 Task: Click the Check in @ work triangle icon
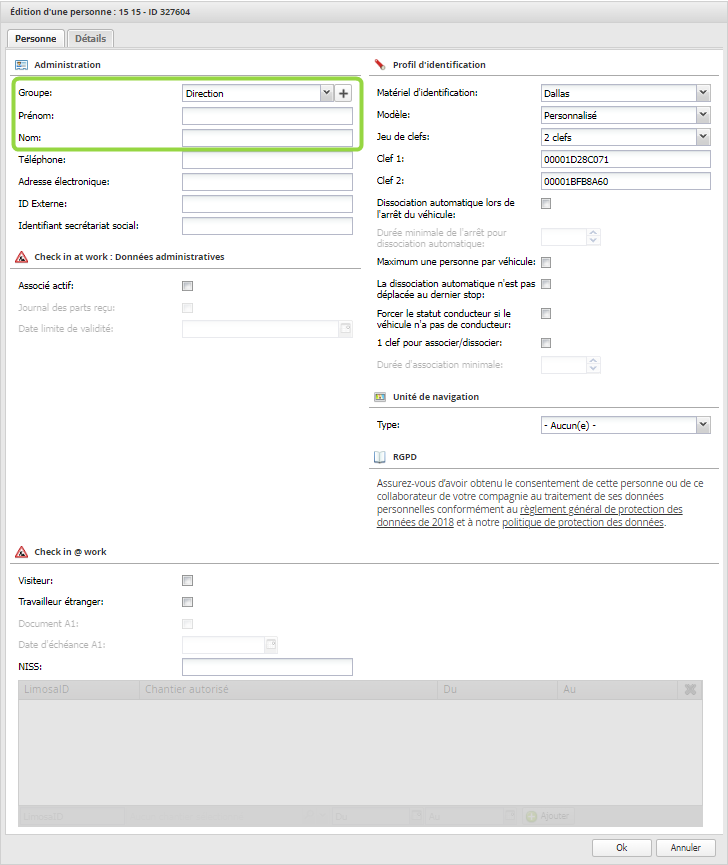[x=22, y=552]
